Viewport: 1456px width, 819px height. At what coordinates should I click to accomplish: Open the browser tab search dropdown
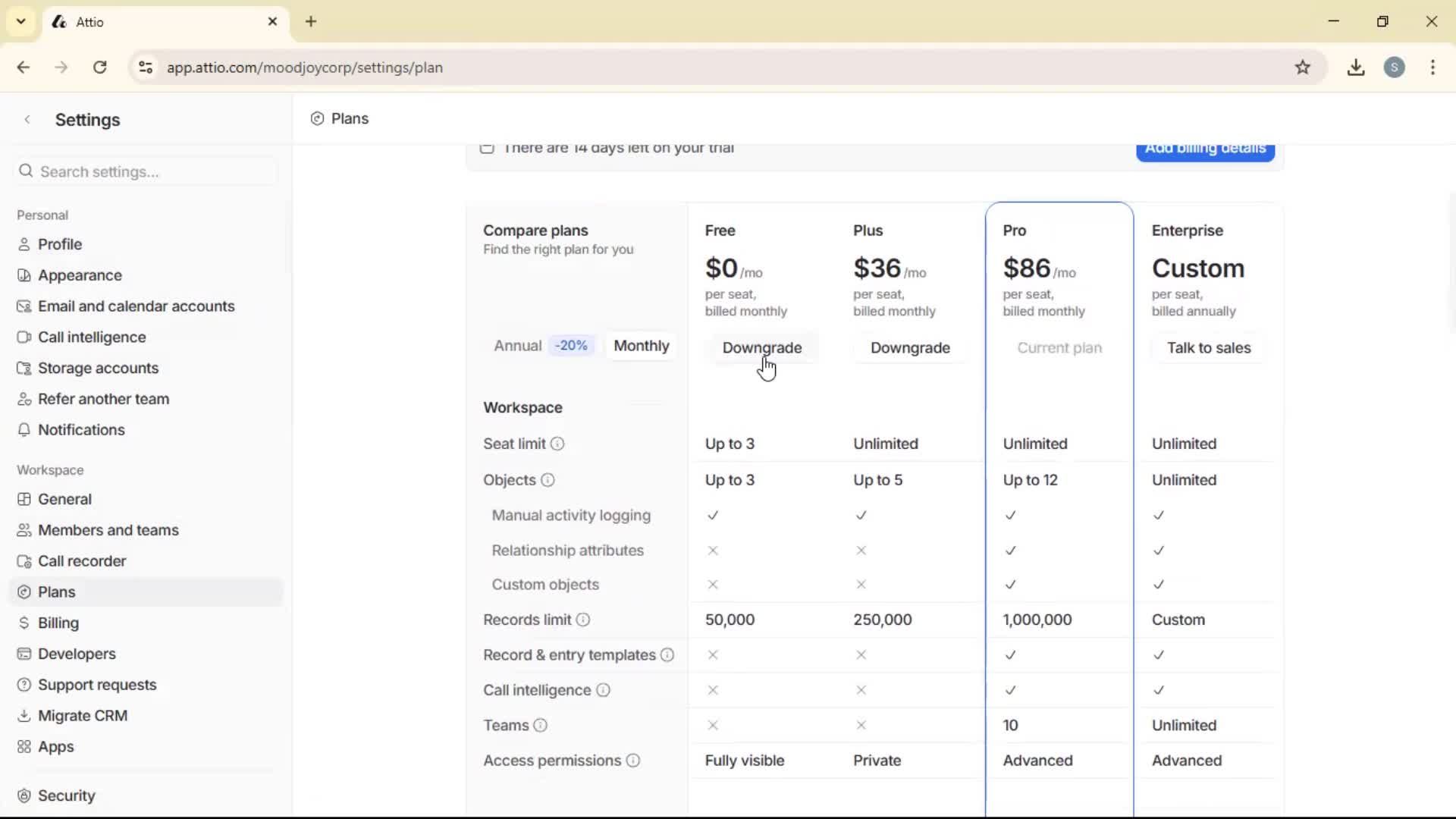tap(20, 21)
